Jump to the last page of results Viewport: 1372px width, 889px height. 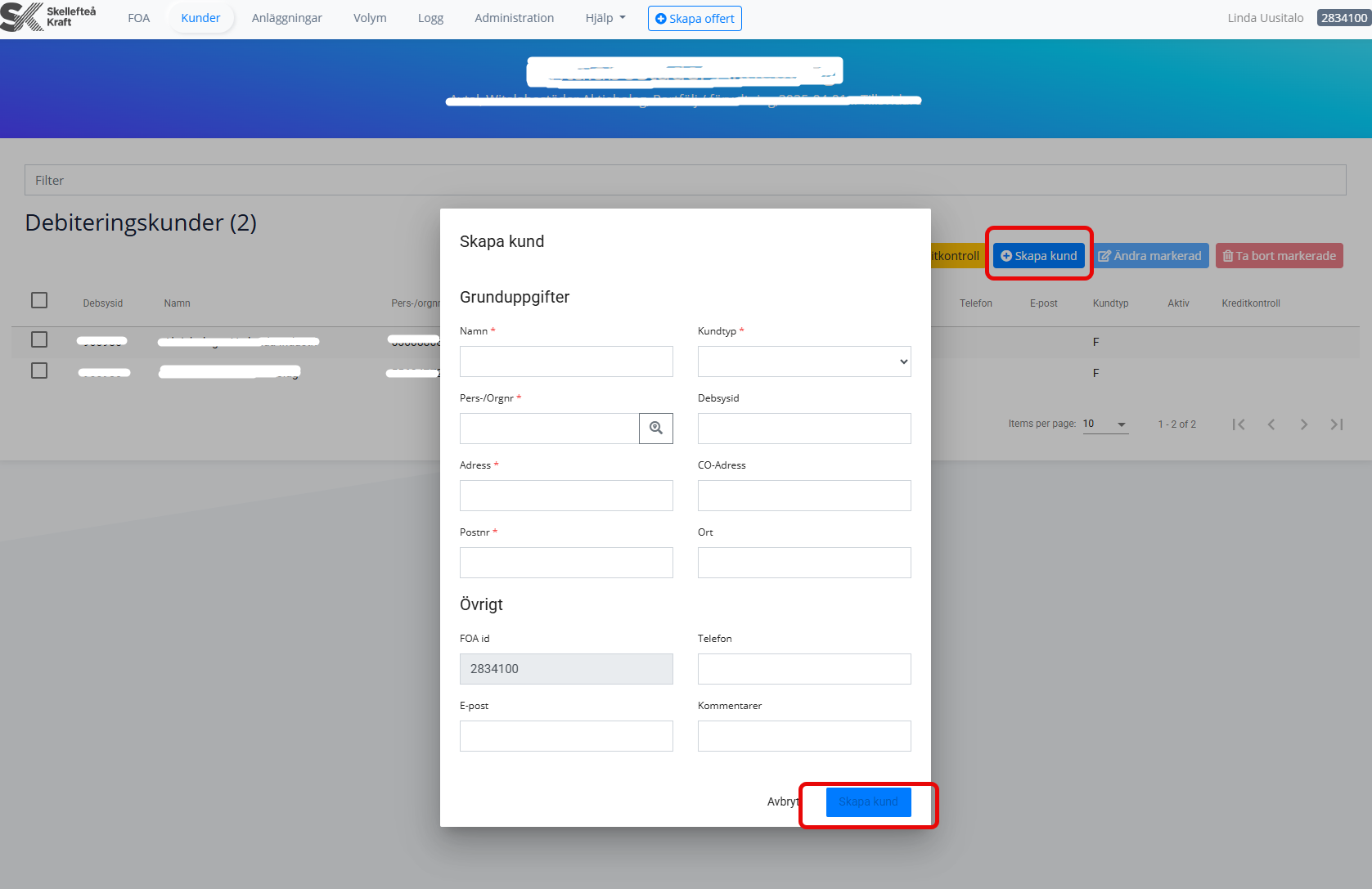[1337, 424]
